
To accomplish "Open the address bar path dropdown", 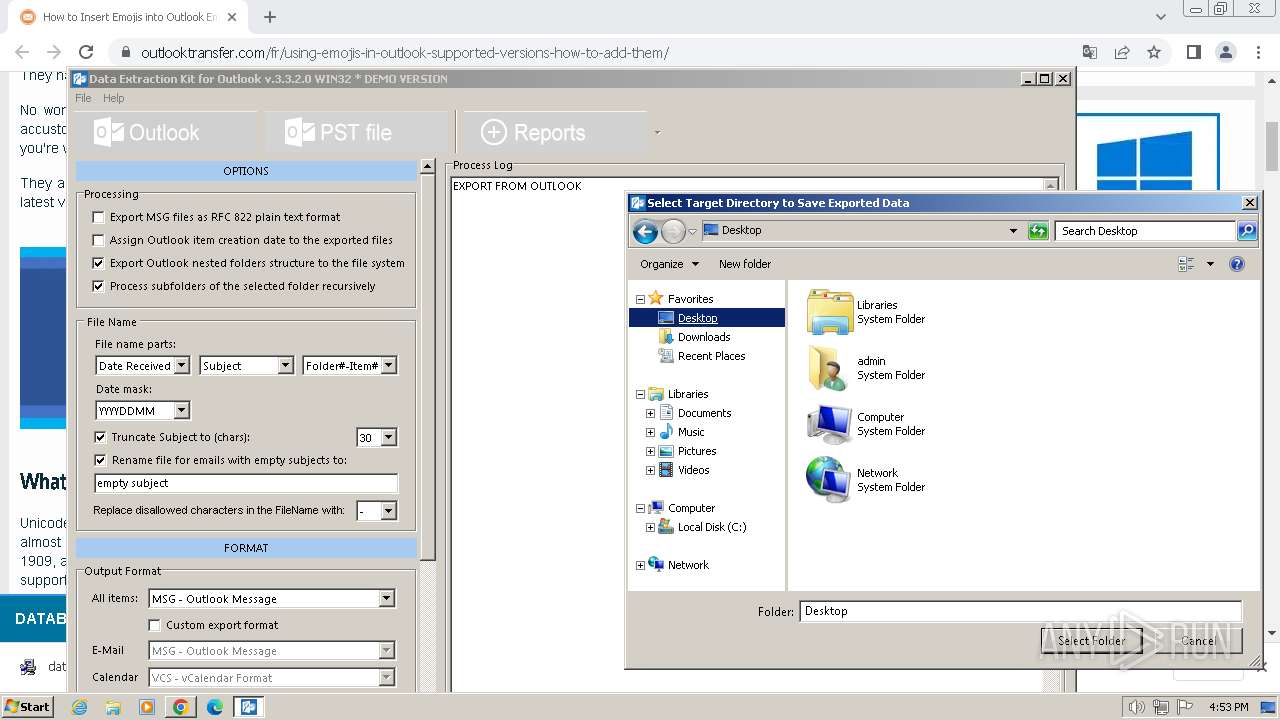I will (x=1013, y=231).
